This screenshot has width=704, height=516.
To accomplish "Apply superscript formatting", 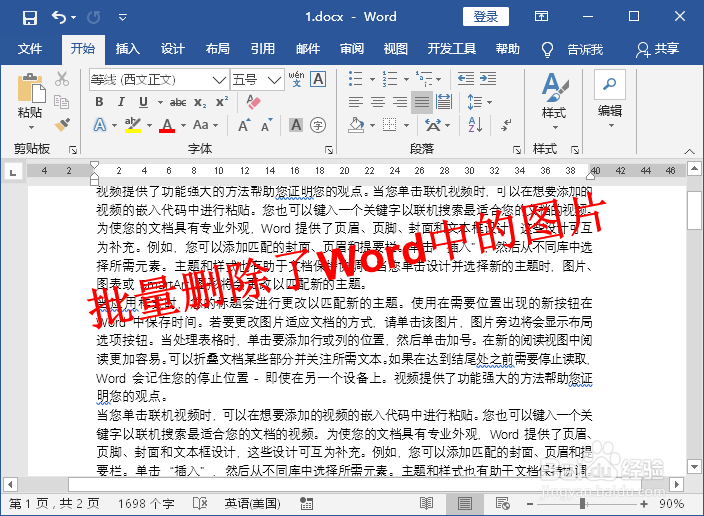I will pos(222,102).
